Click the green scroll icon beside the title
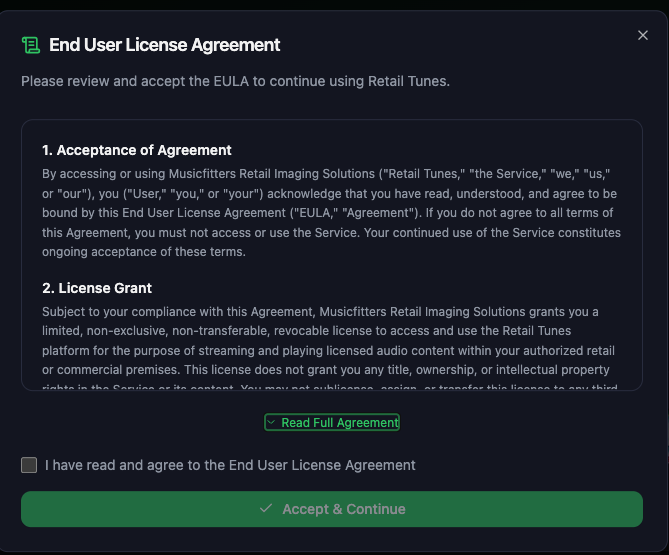 click(x=31, y=45)
